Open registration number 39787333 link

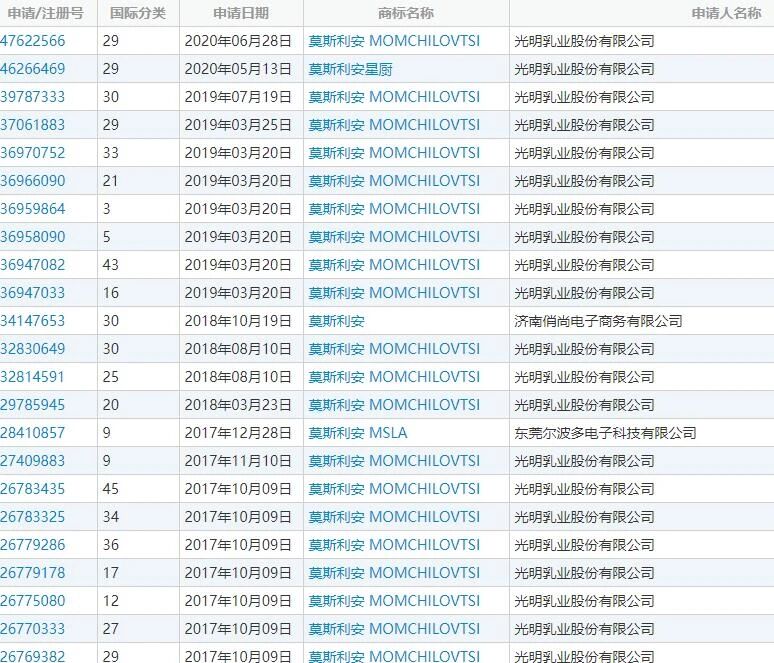pos(33,97)
